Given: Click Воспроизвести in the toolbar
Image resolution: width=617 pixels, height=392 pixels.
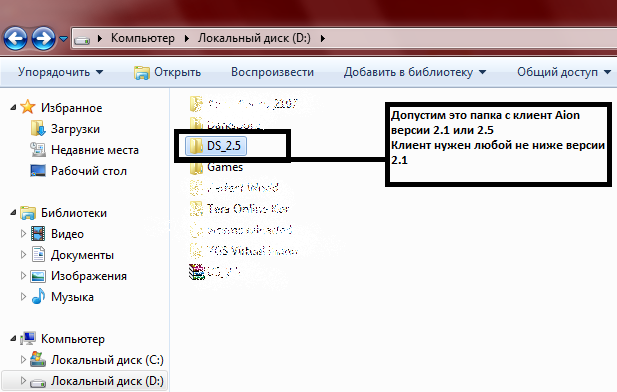Looking at the screenshot, I should (x=272, y=72).
